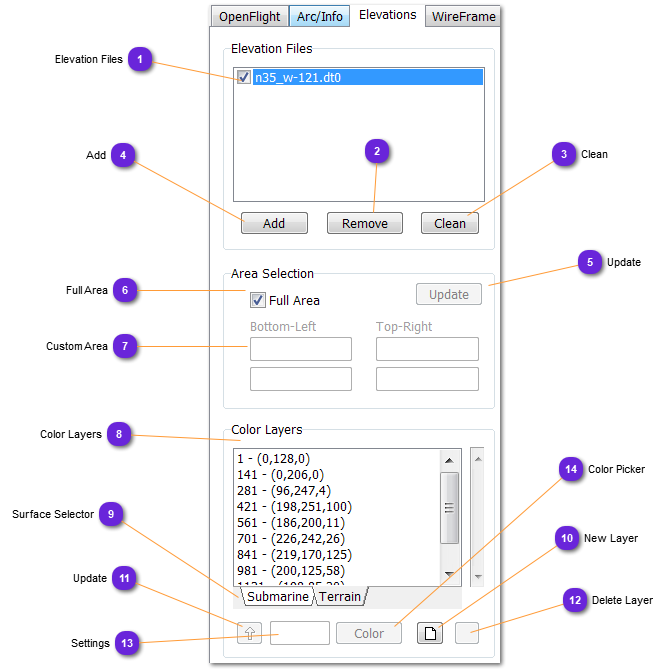This screenshot has width=669, height=672.
Task: Click the Add elevation file button
Action: point(274,223)
